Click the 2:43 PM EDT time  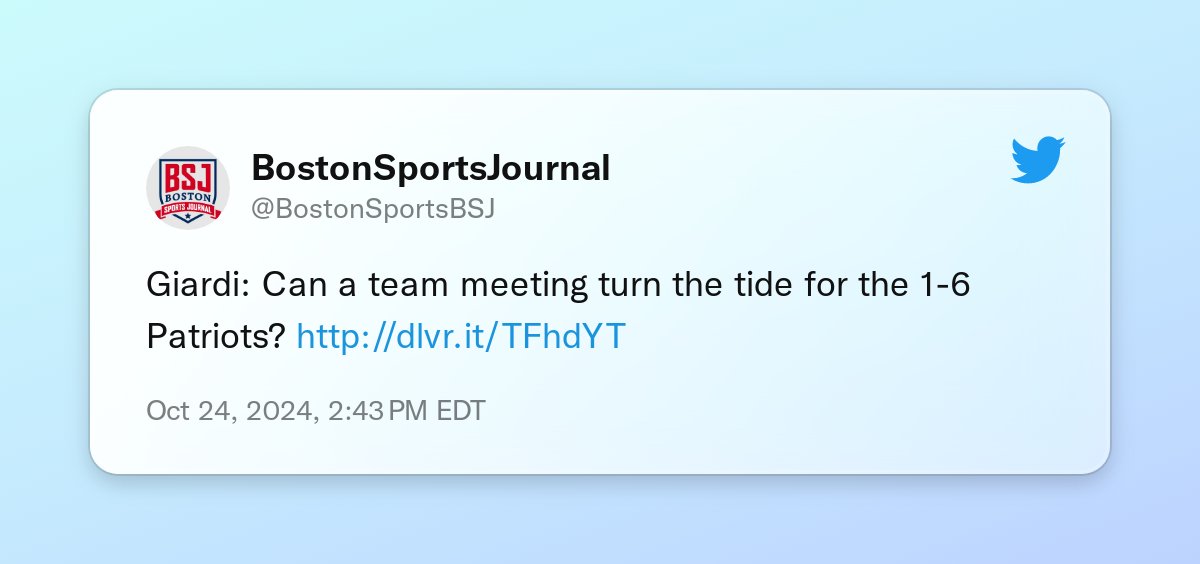coord(406,411)
